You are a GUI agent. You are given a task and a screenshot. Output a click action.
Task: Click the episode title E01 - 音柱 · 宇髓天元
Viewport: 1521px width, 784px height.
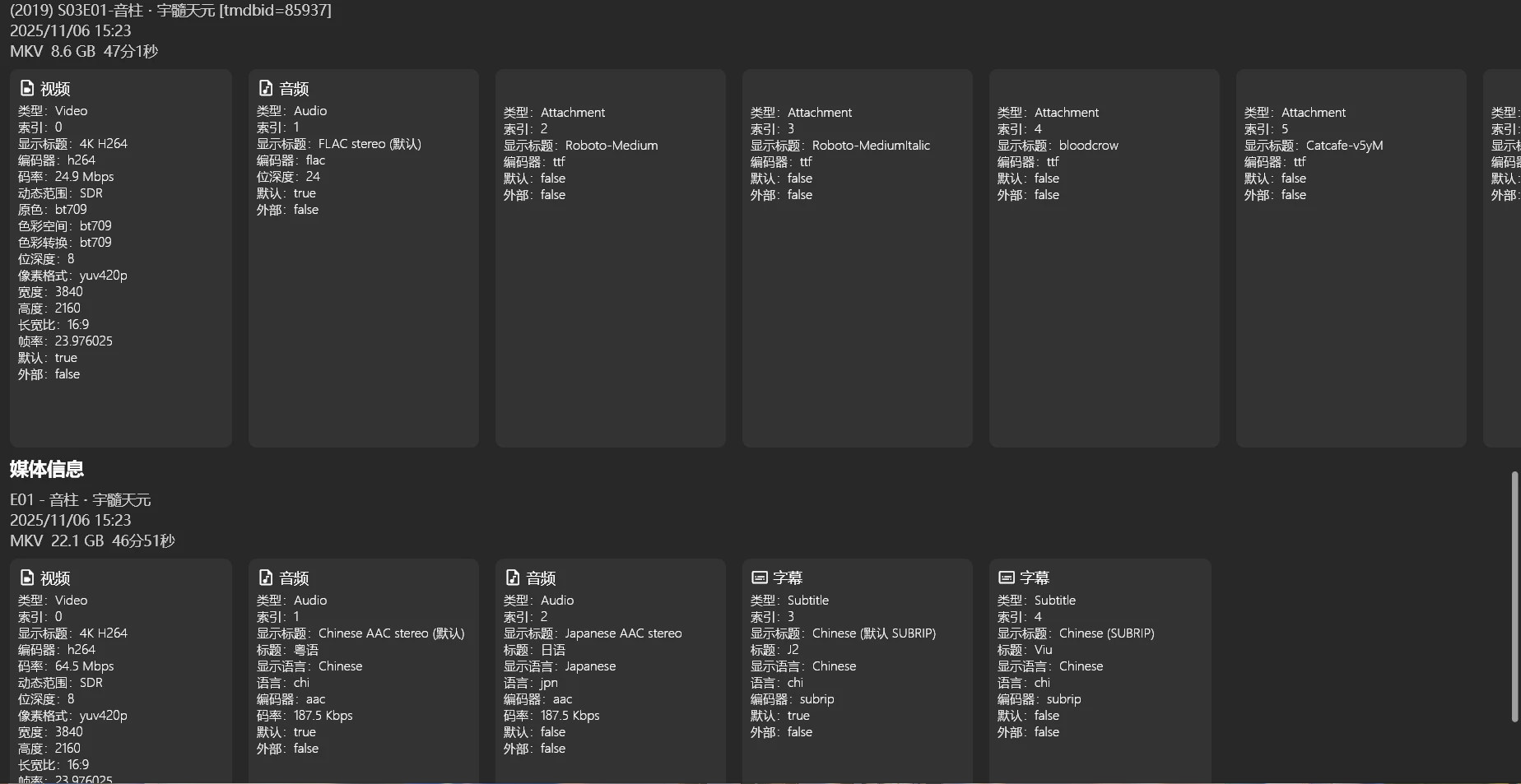(x=81, y=499)
